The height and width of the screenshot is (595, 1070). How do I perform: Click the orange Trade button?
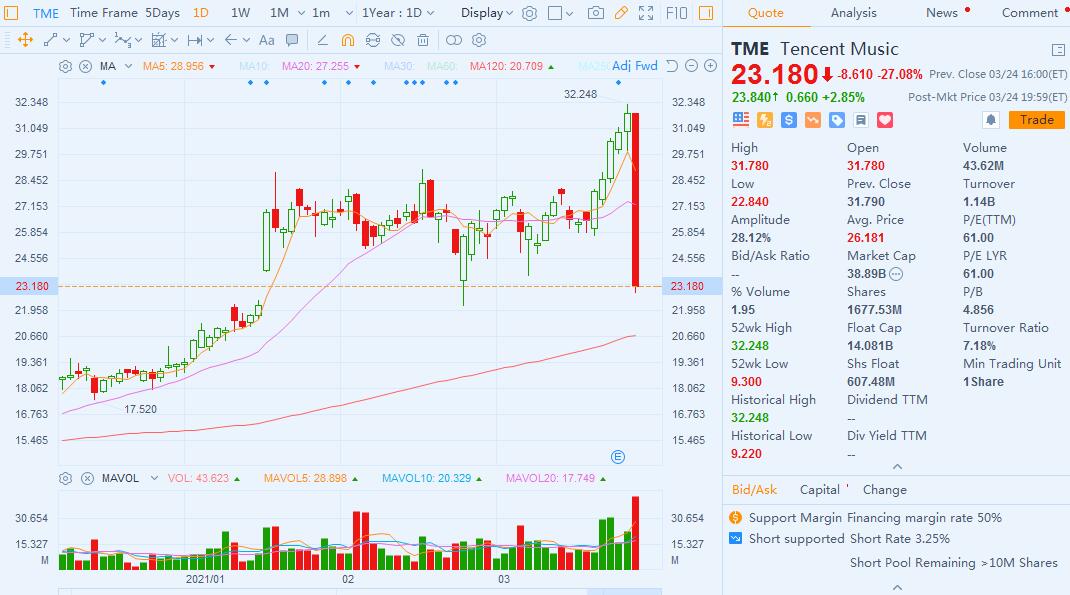1036,119
